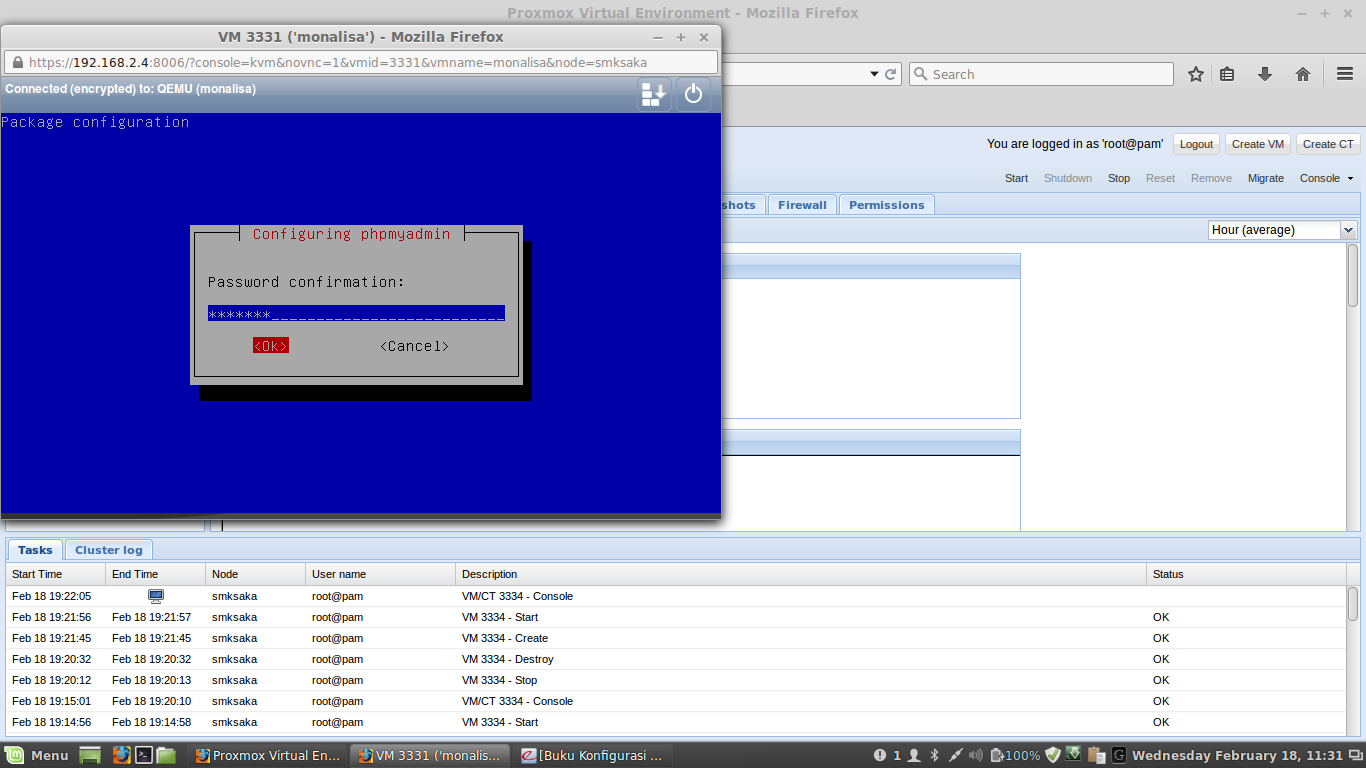Screen dimensions: 1366x768
Task: Show desktop icon in the panel
Action: pyautogui.click(x=91, y=755)
